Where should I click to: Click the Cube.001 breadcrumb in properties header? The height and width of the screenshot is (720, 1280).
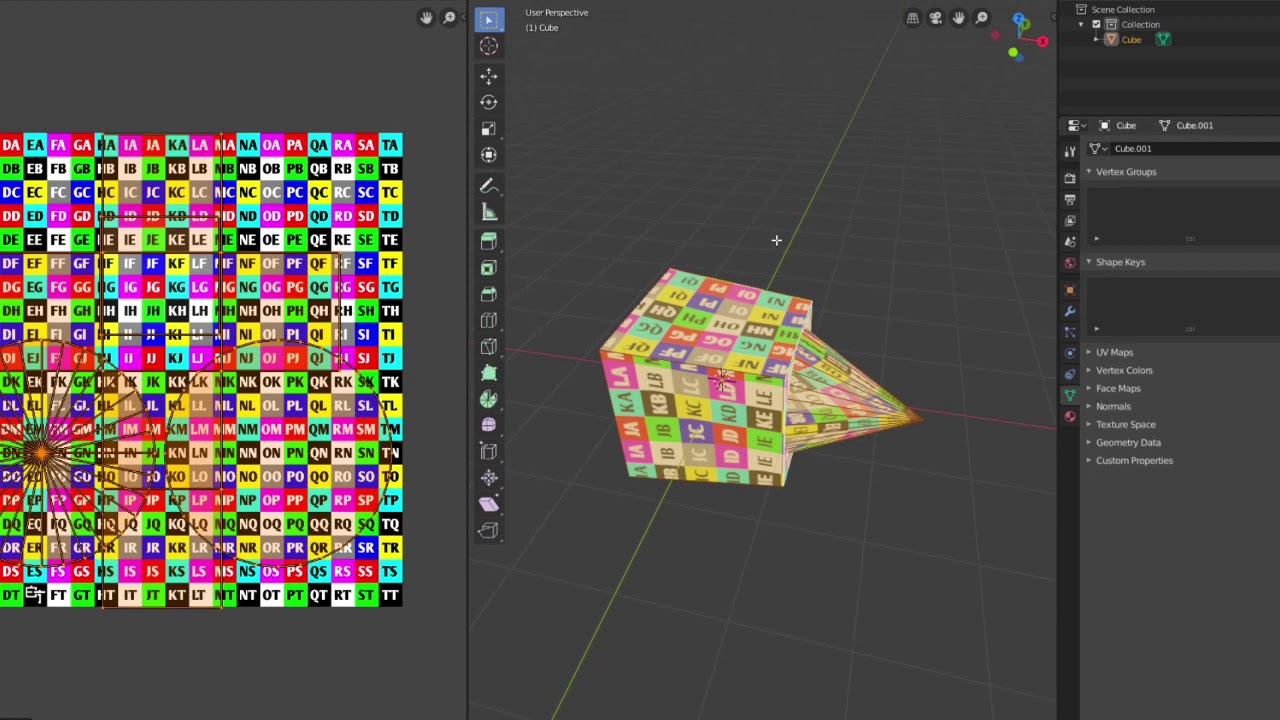(x=1186, y=126)
